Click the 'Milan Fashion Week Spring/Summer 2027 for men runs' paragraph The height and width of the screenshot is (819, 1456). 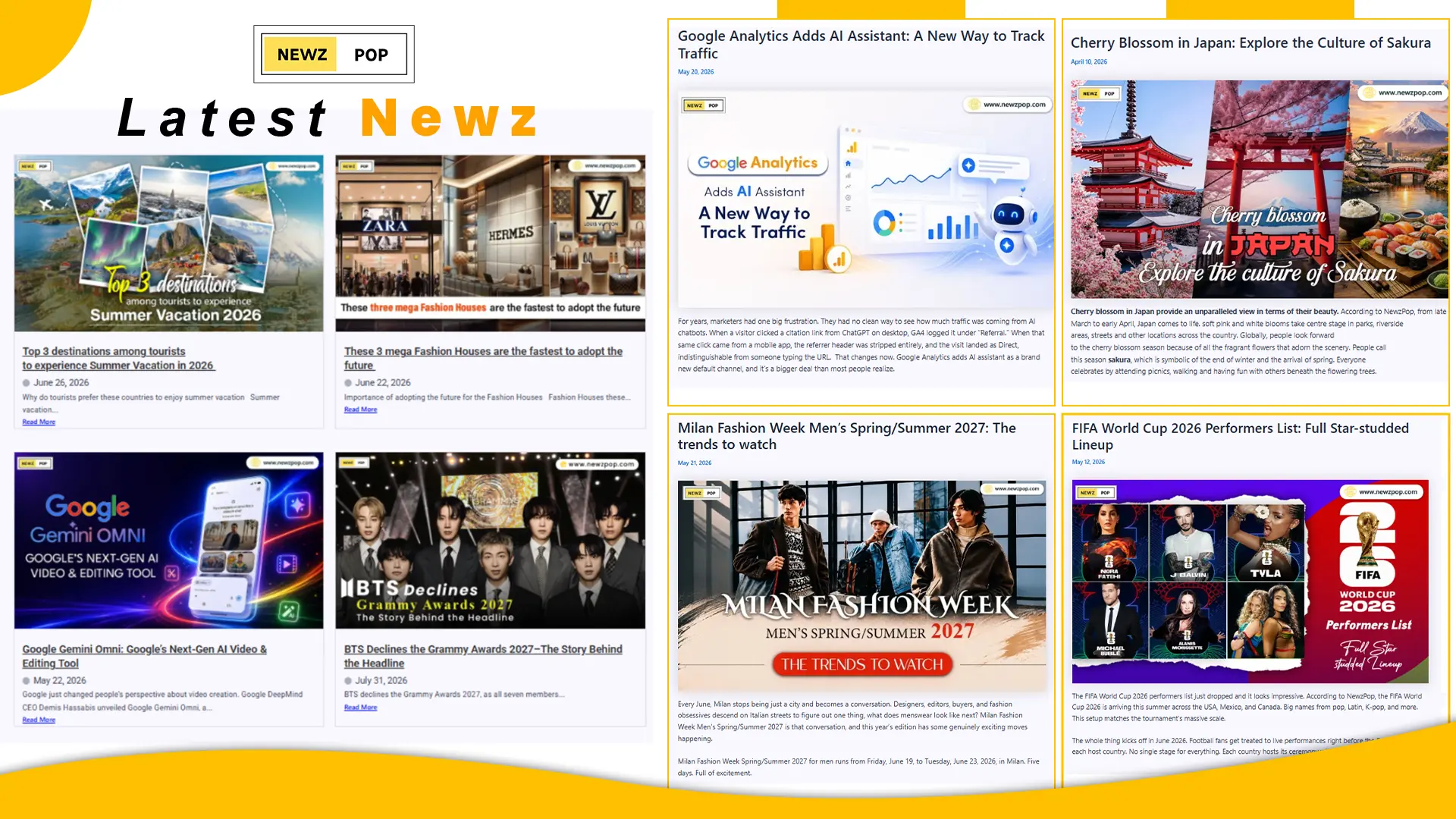coord(858,767)
